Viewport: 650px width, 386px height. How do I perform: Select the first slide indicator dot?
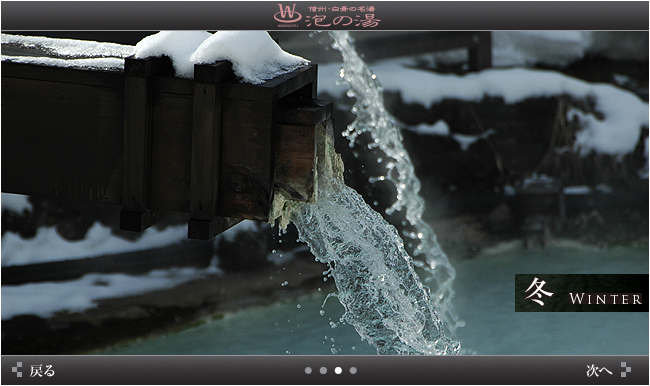[x=308, y=370]
